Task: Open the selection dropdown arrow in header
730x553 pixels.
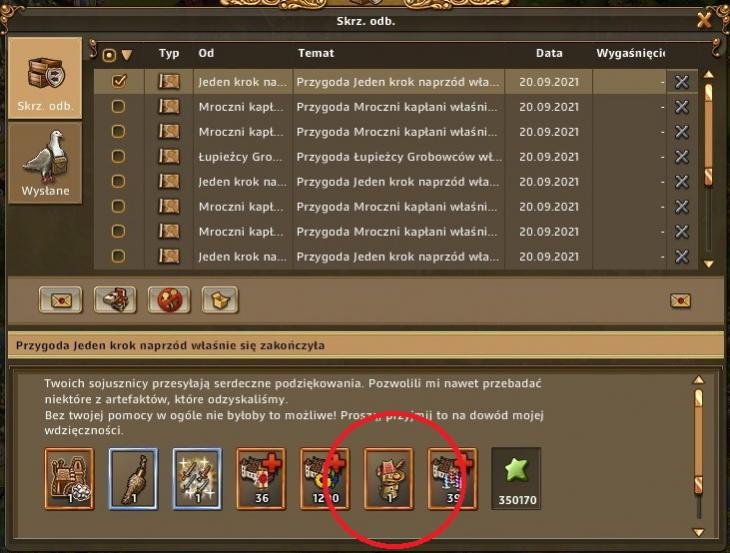Action: [x=127, y=55]
